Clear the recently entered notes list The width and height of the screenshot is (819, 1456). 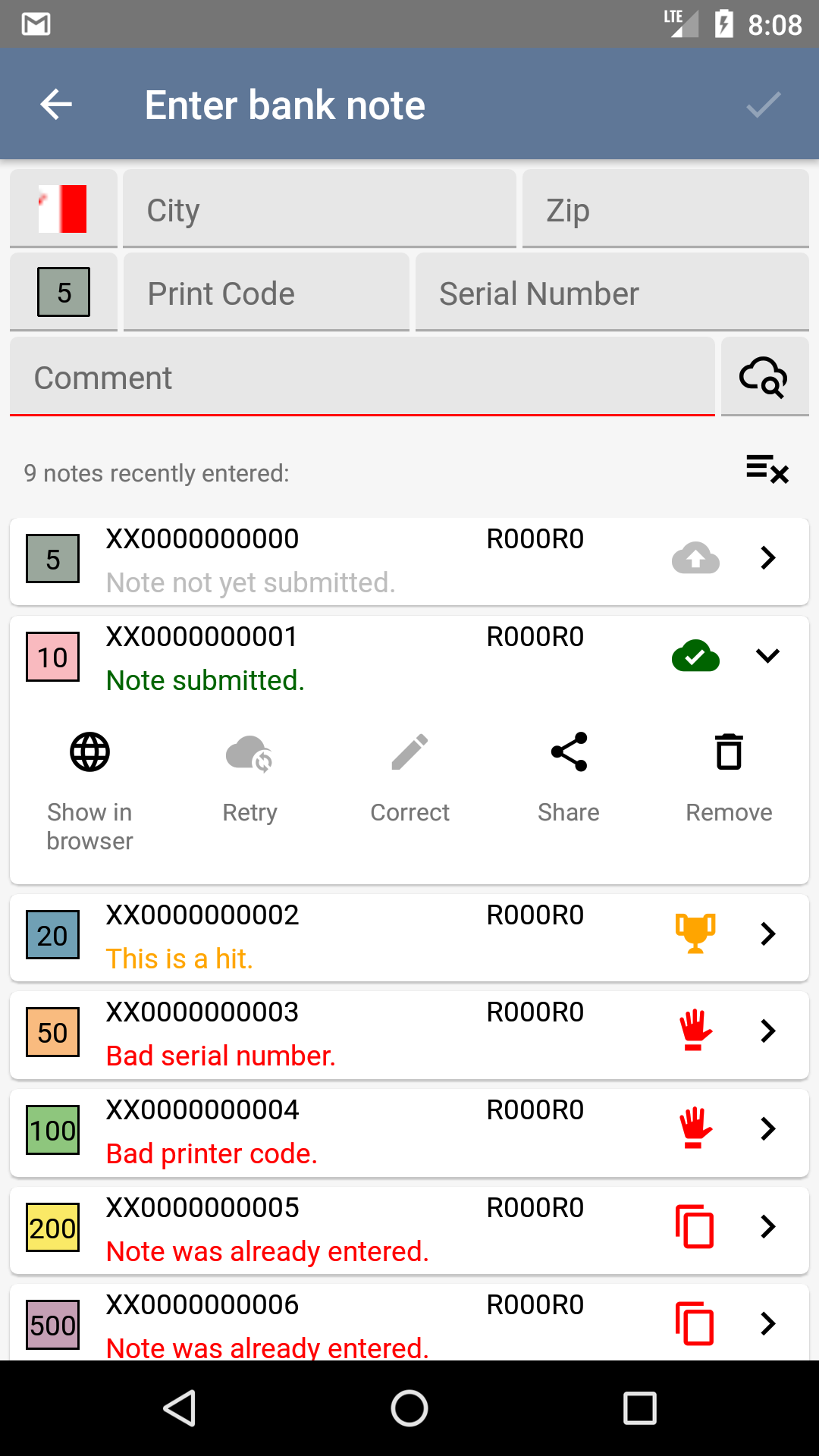[767, 469]
